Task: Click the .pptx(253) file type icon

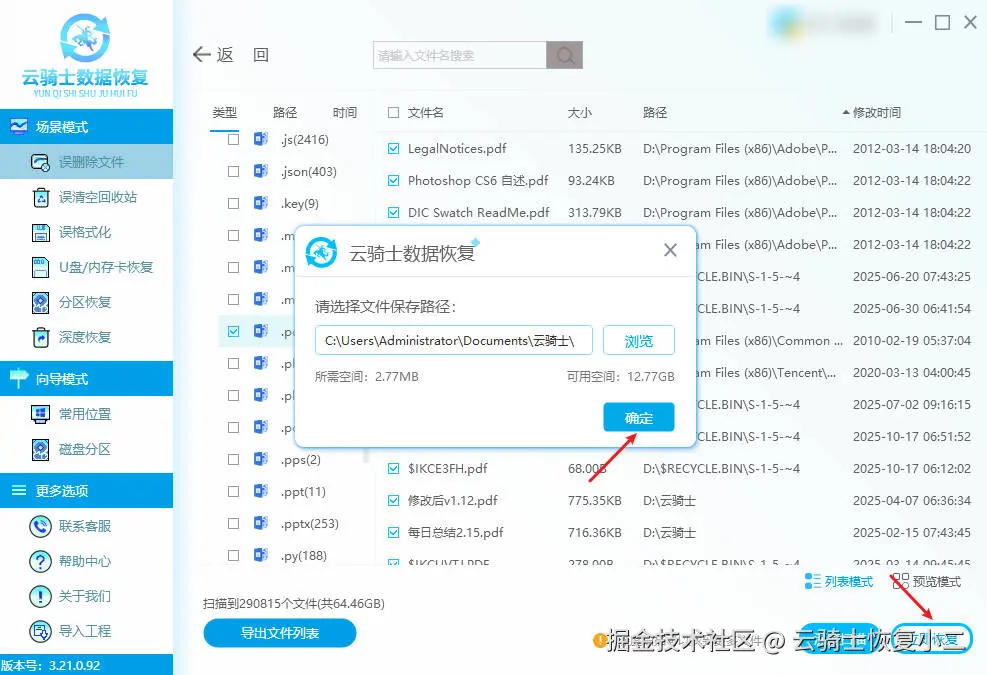Action: (261, 523)
